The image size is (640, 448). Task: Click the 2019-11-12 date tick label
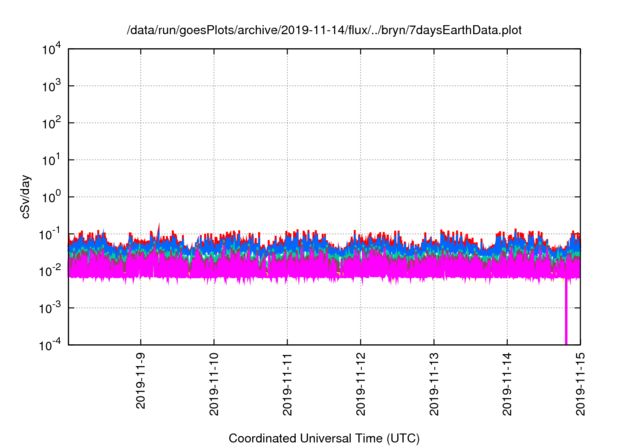tap(360, 384)
